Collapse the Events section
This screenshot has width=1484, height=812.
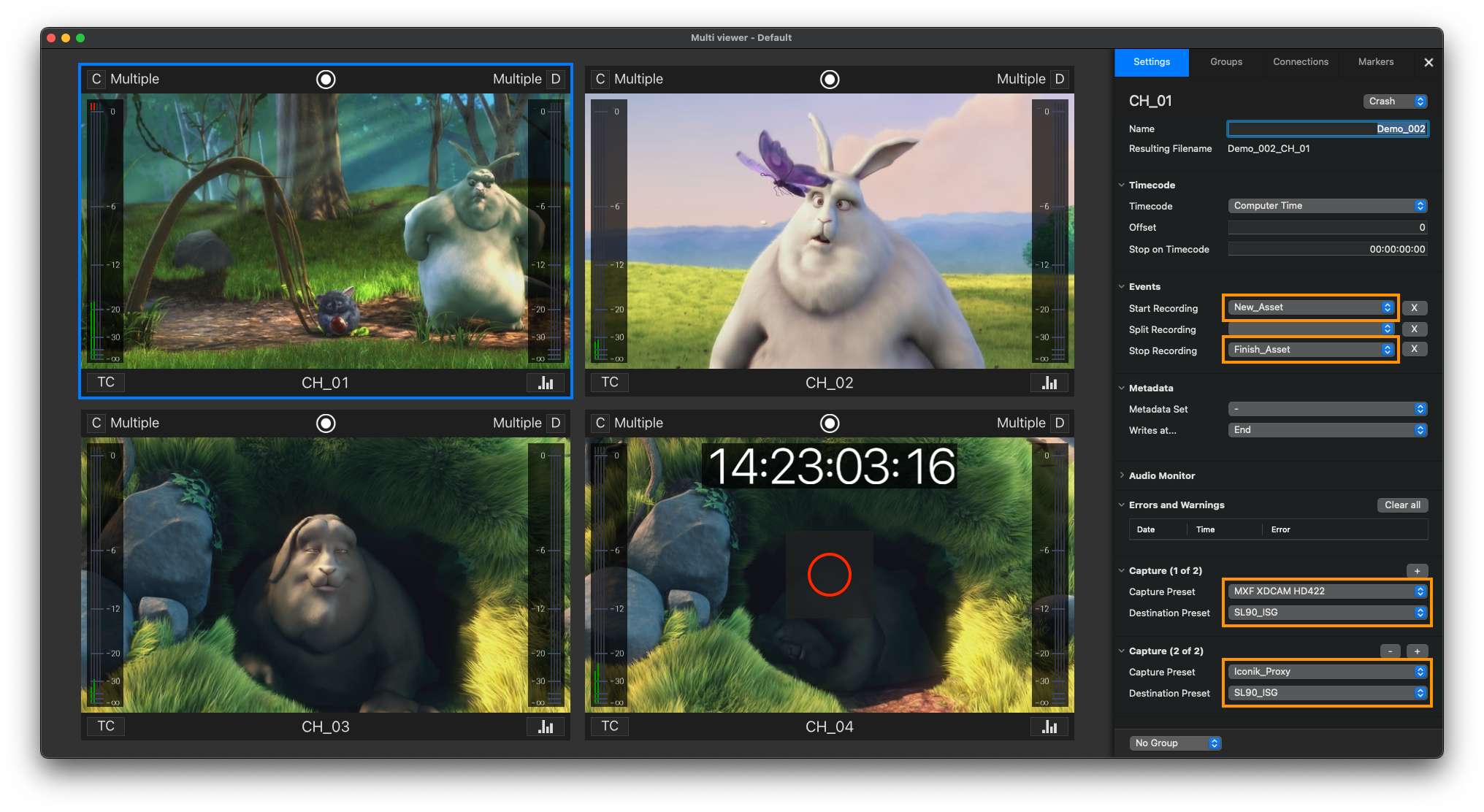click(x=1122, y=286)
